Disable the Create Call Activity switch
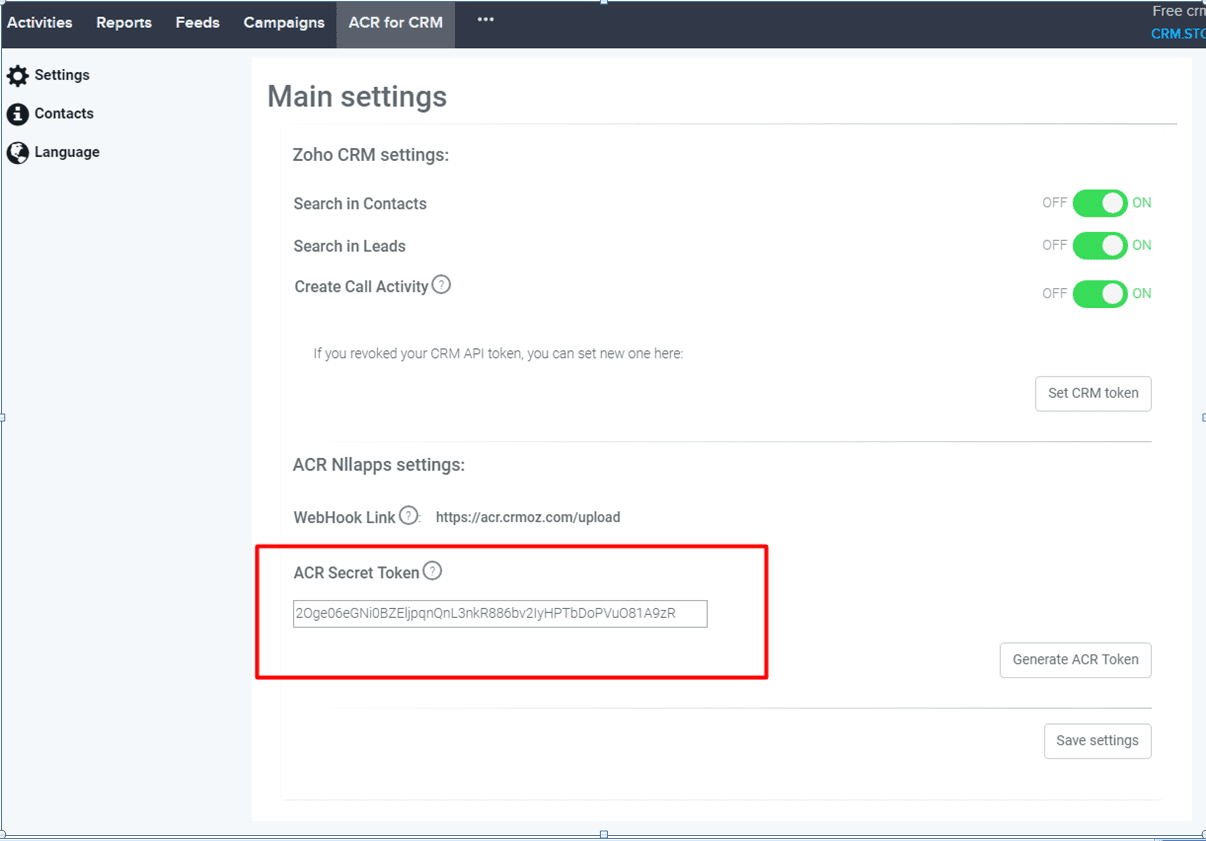 [1099, 294]
